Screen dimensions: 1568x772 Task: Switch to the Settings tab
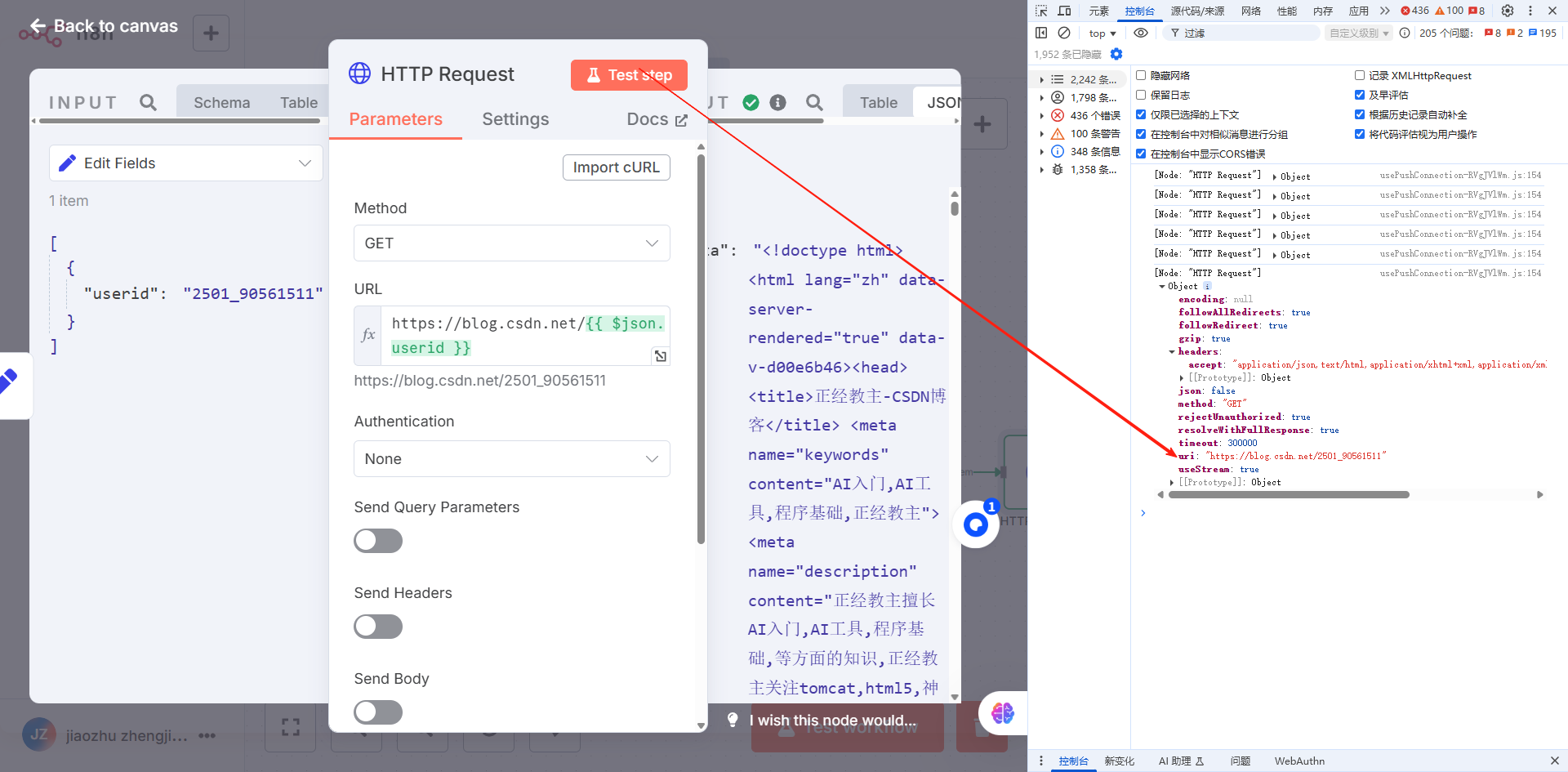(515, 119)
